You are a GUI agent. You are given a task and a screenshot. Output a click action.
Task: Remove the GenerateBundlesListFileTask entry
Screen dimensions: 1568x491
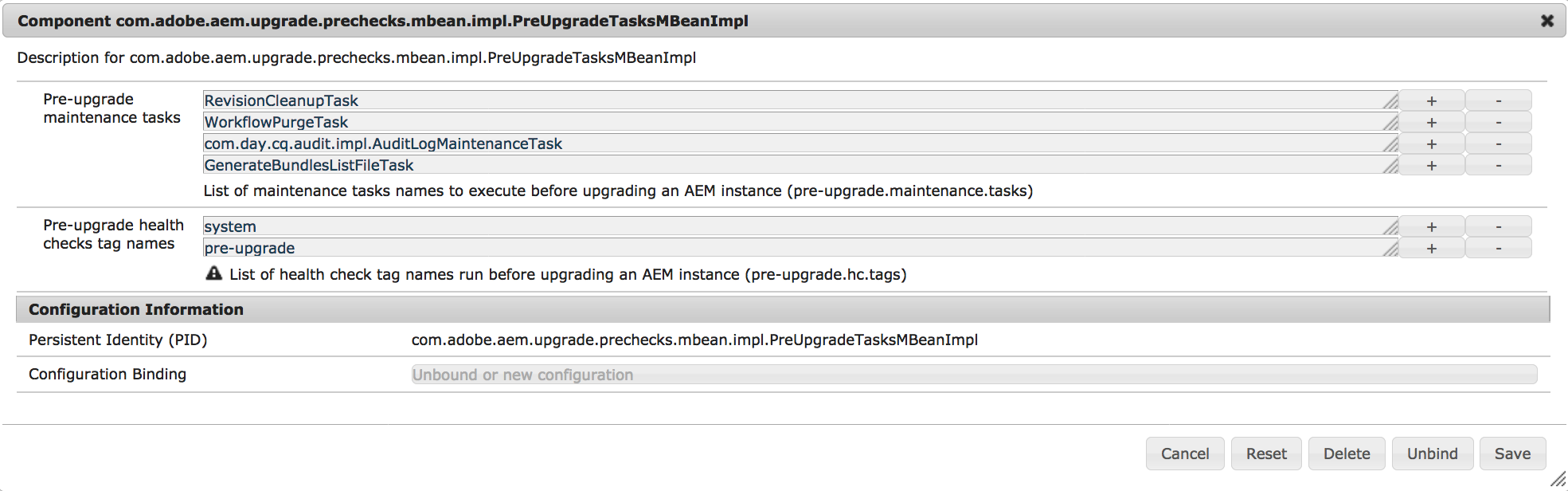pyautogui.click(x=1498, y=165)
